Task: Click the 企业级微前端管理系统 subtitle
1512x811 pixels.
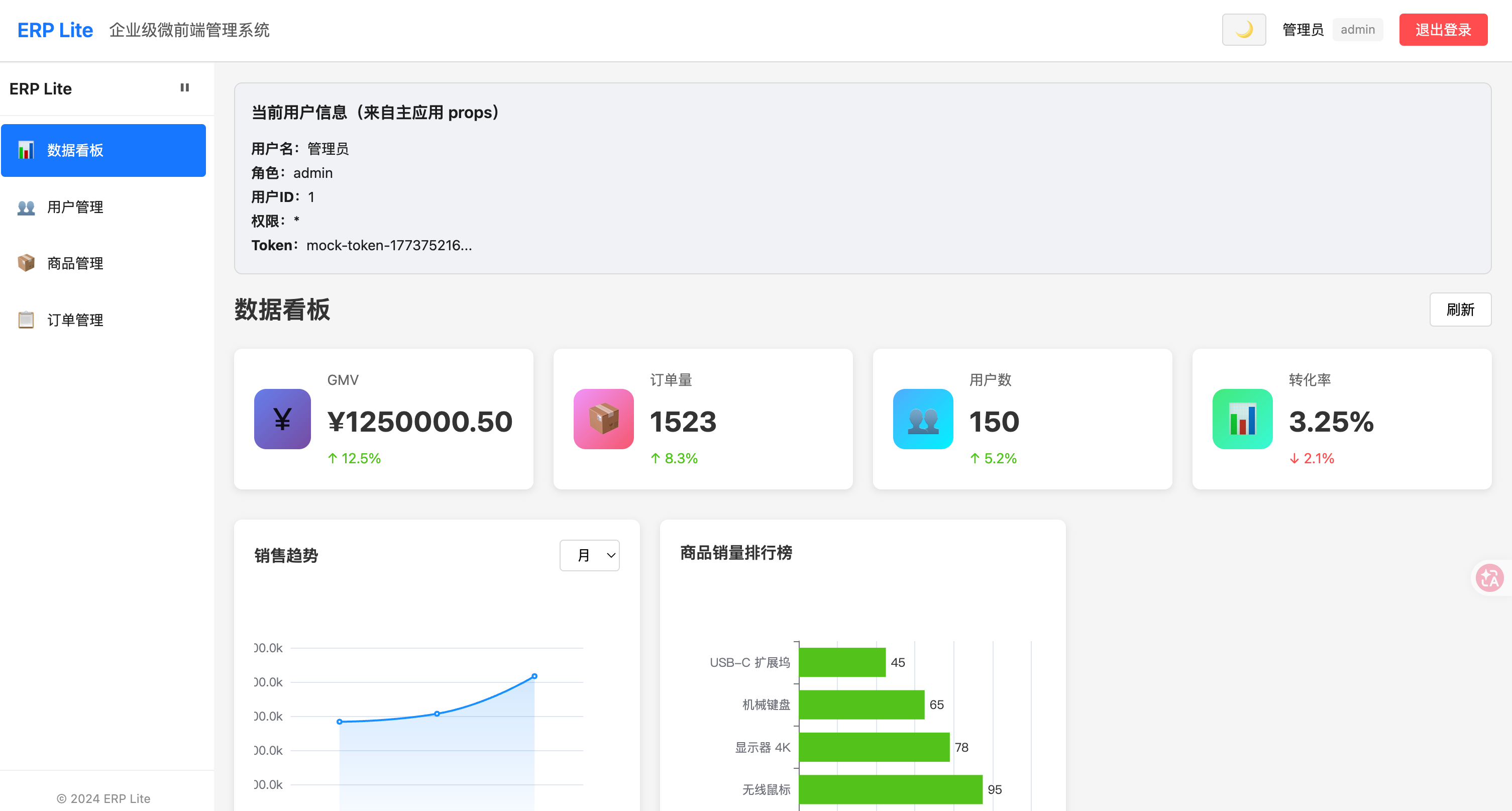Action: 189,30
